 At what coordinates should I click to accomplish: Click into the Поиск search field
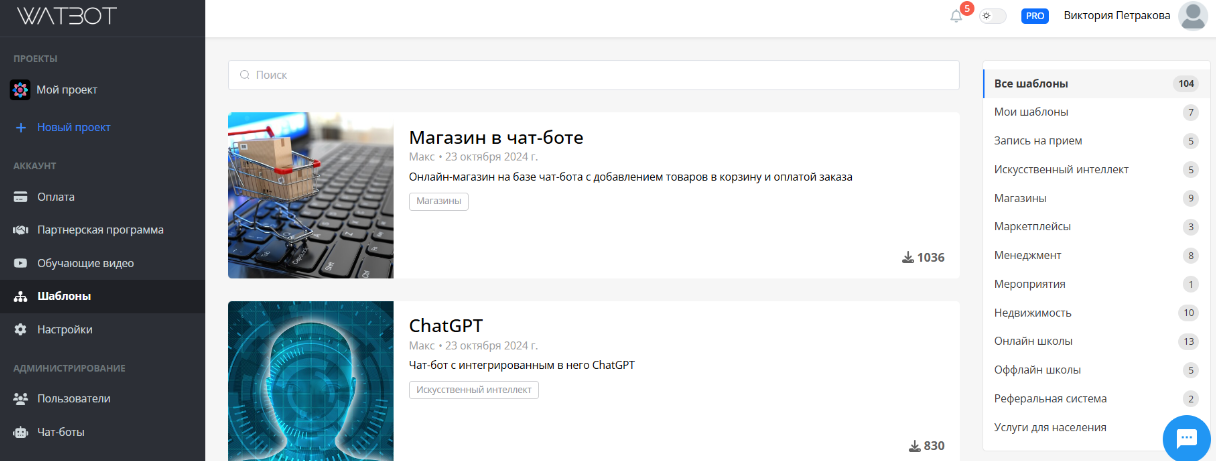click(593, 75)
